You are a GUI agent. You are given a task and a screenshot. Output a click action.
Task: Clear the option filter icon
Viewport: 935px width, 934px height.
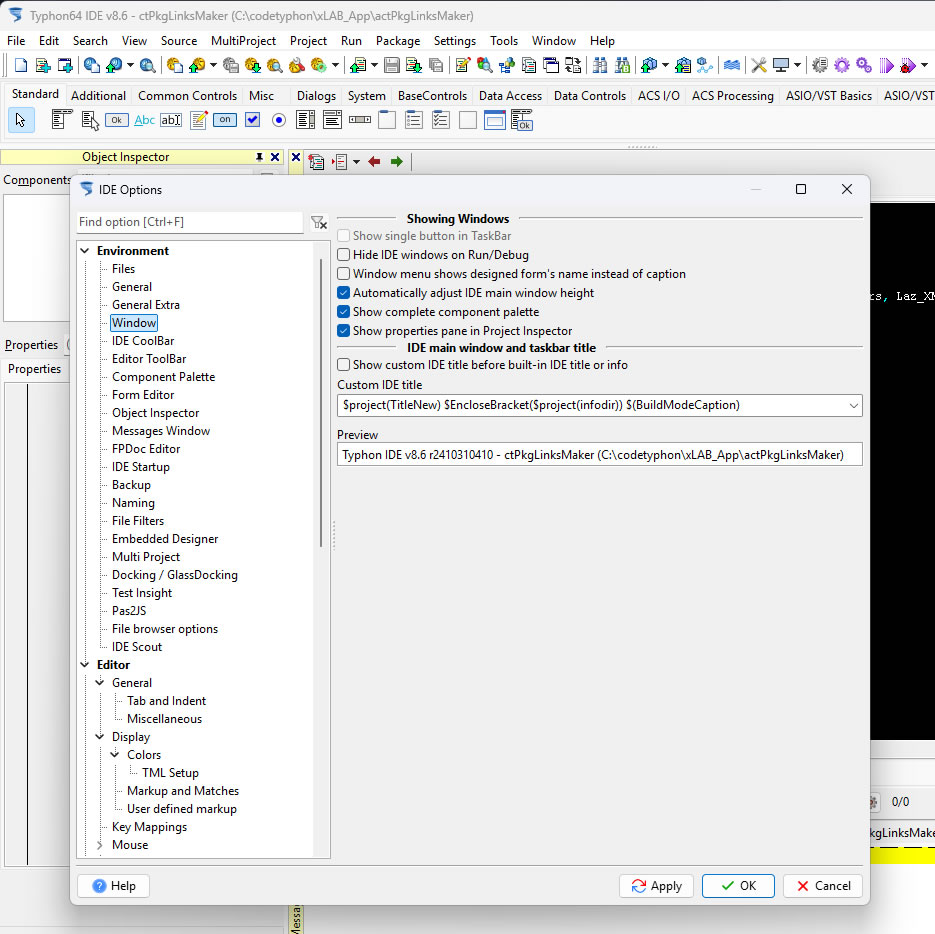319,222
